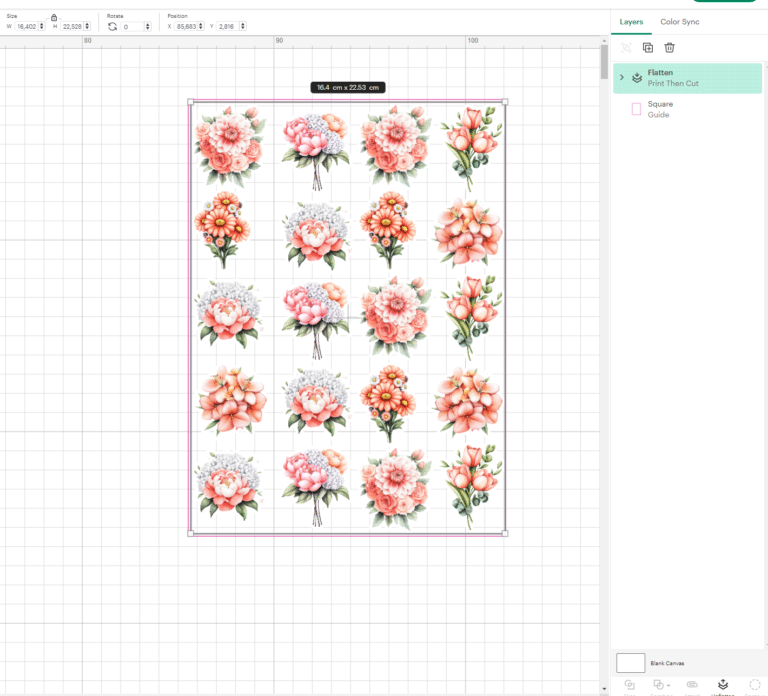Click the Unflatten icon
Viewport: 768px width, 696px height.
coord(722,684)
